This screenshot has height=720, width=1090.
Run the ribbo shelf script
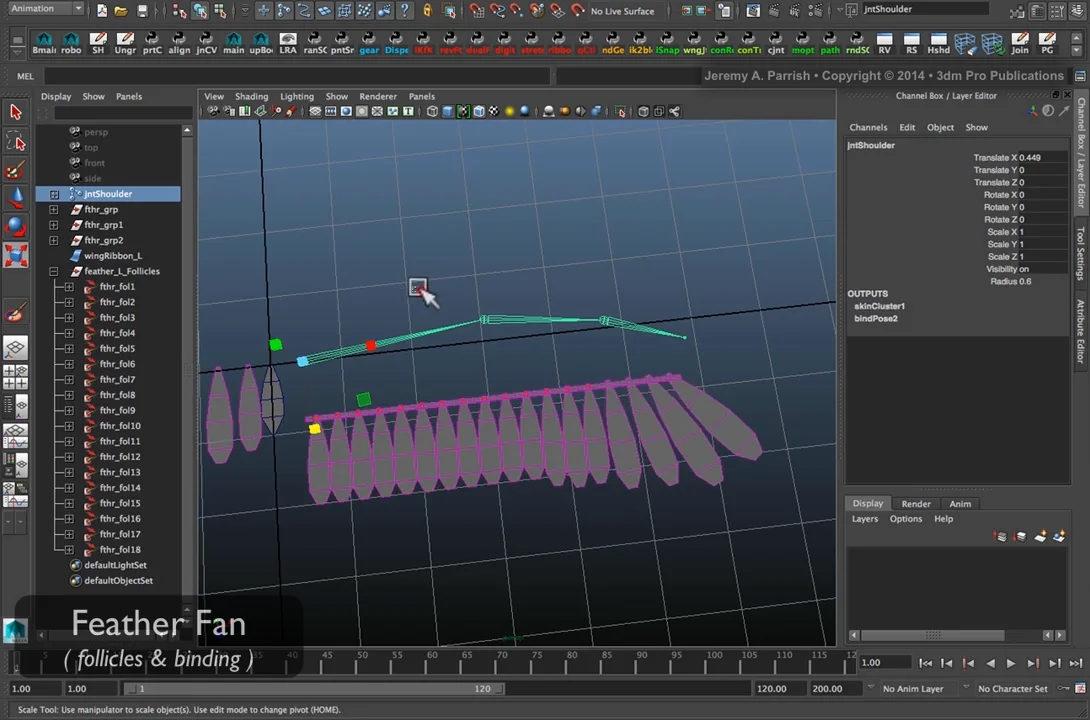click(559, 43)
